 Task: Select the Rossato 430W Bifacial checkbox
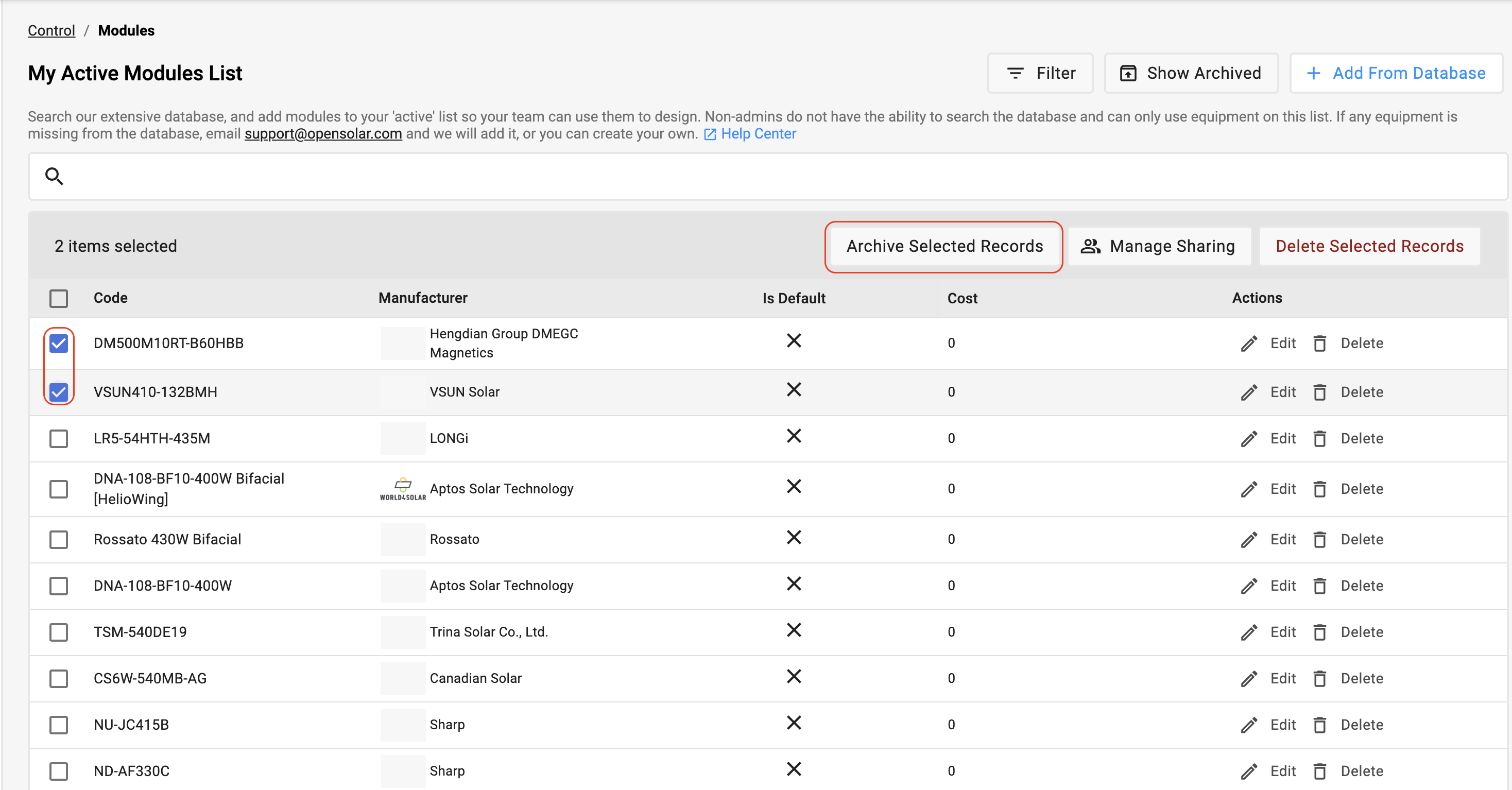pyautogui.click(x=59, y=539)
